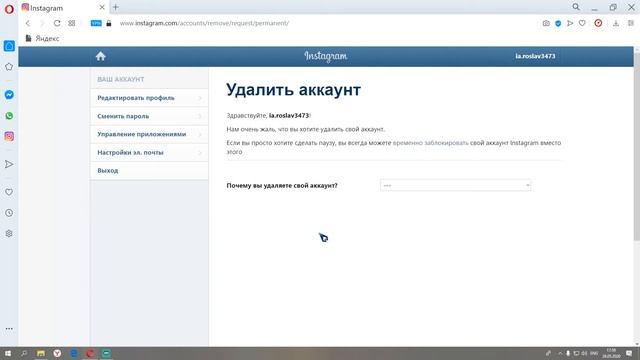Open WhatsApp in the Opera sidebar
Image resolution: width=640 pixels, height=360 pixels.
click(9, 116)
